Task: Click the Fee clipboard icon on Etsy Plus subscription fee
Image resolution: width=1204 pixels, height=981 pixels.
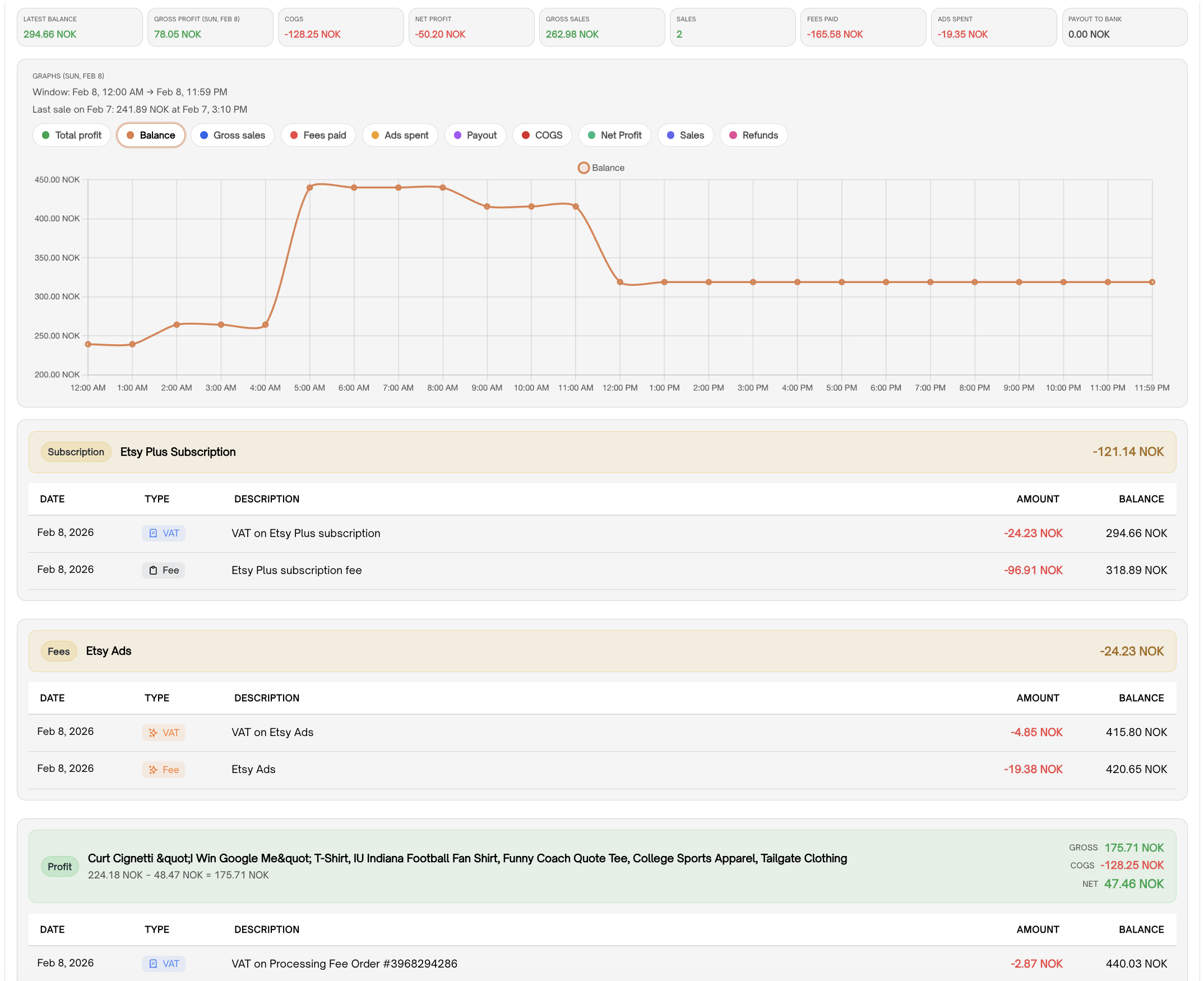Action: 152,570
